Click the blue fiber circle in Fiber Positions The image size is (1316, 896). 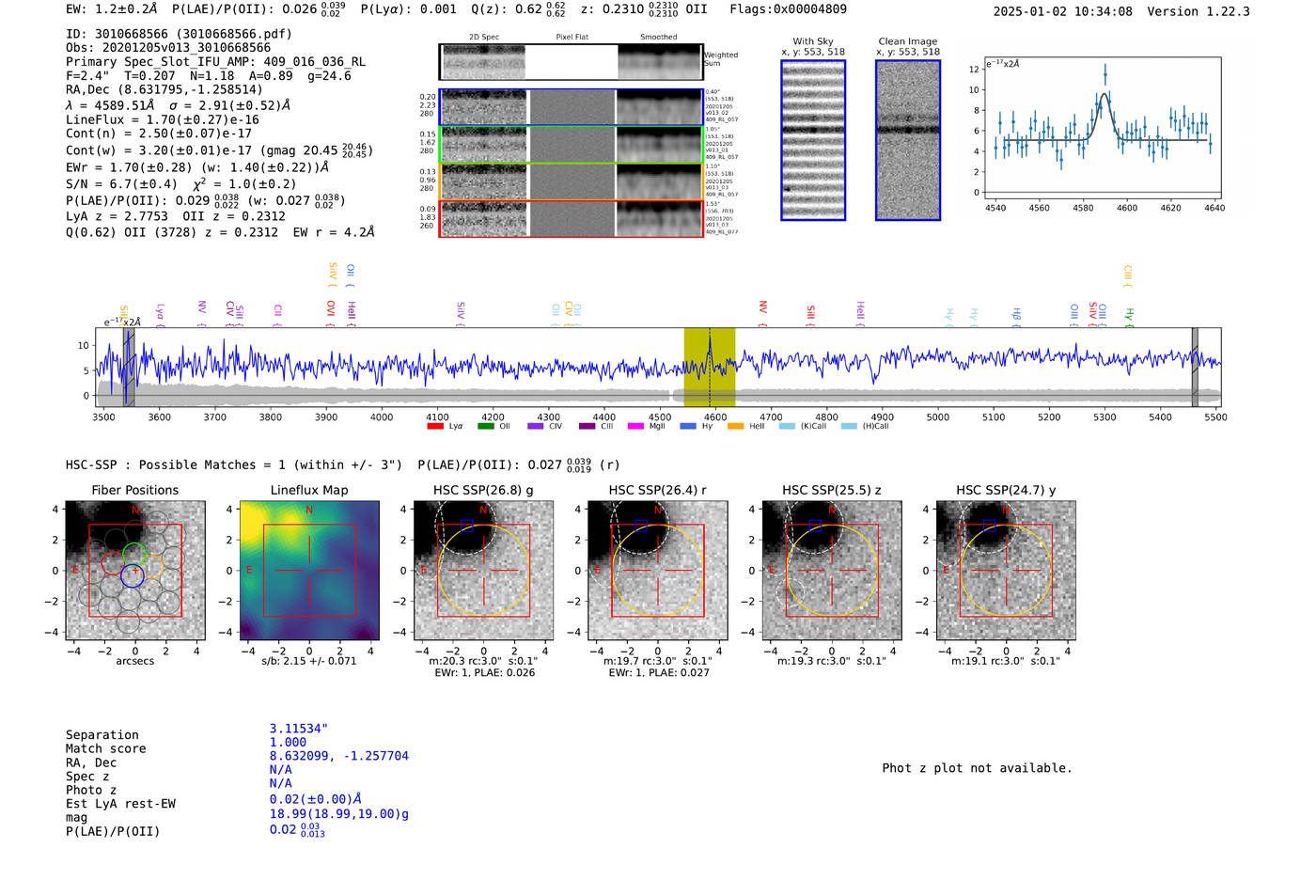pyautogui.click(x=133, y=576)
